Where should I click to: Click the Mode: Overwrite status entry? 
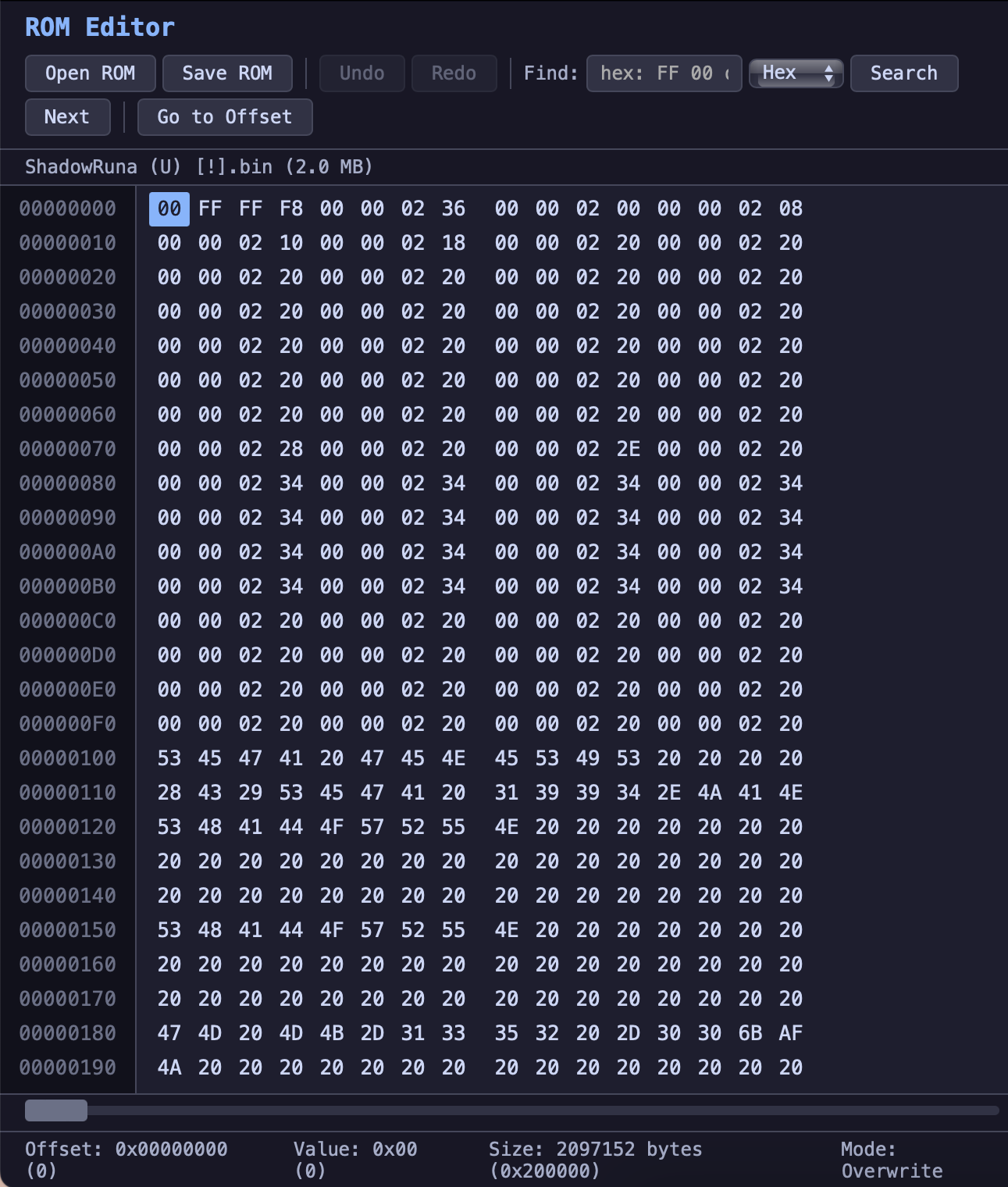pyautogui.click(x=892, y=1160)
